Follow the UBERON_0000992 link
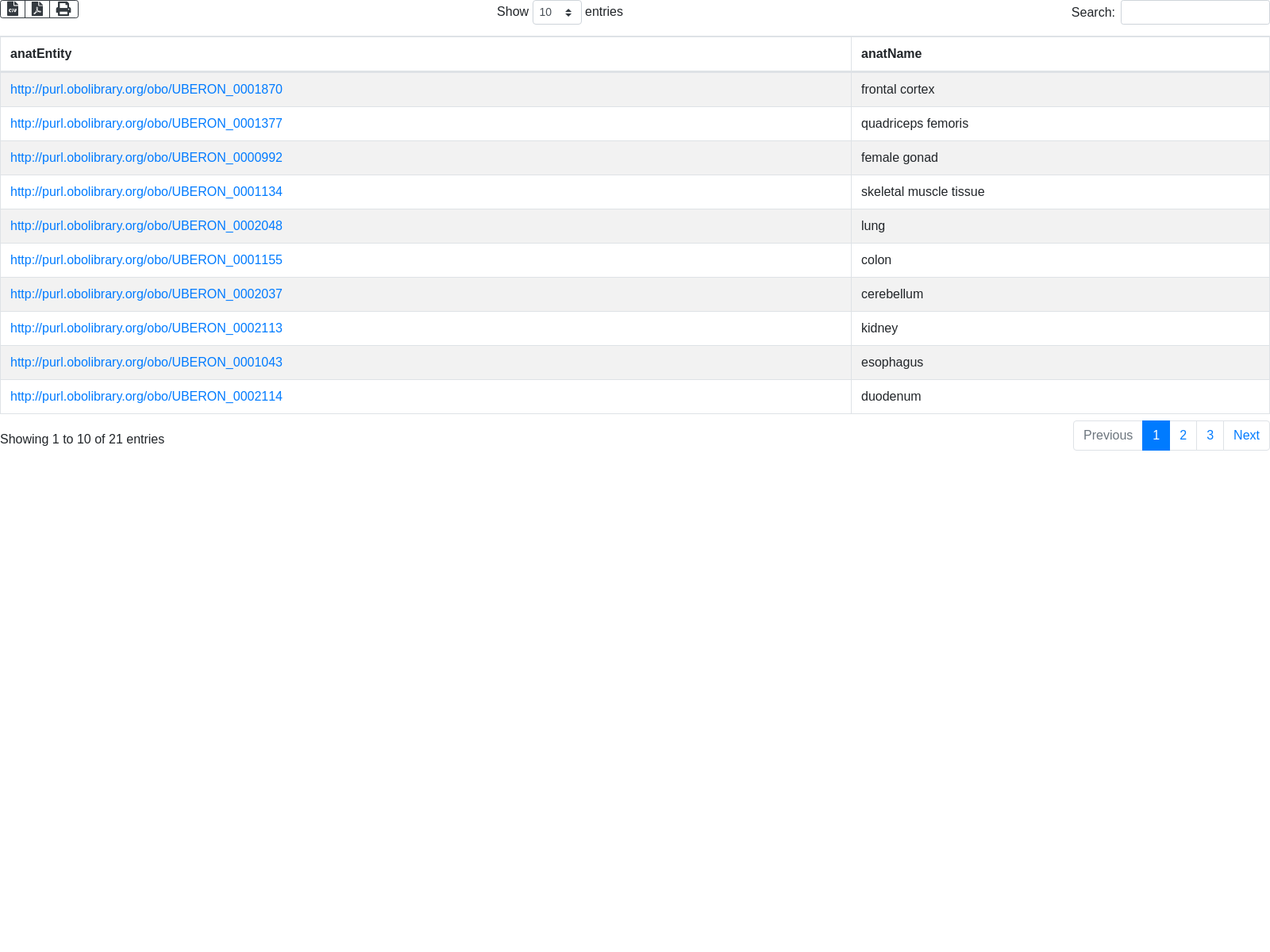1270x952 pixels. tap(146, 158)
